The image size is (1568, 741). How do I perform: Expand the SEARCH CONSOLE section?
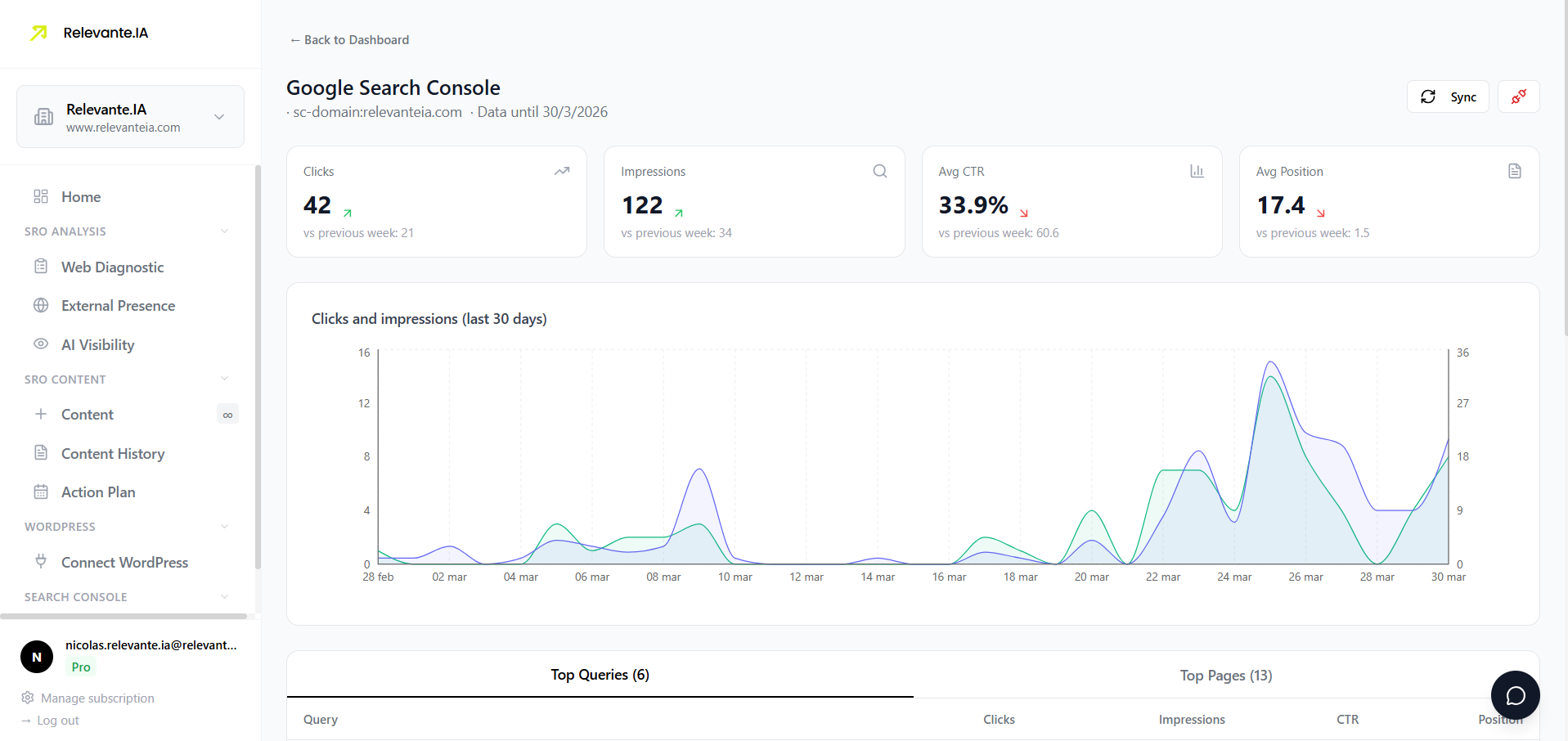click(x=224, y=597)
